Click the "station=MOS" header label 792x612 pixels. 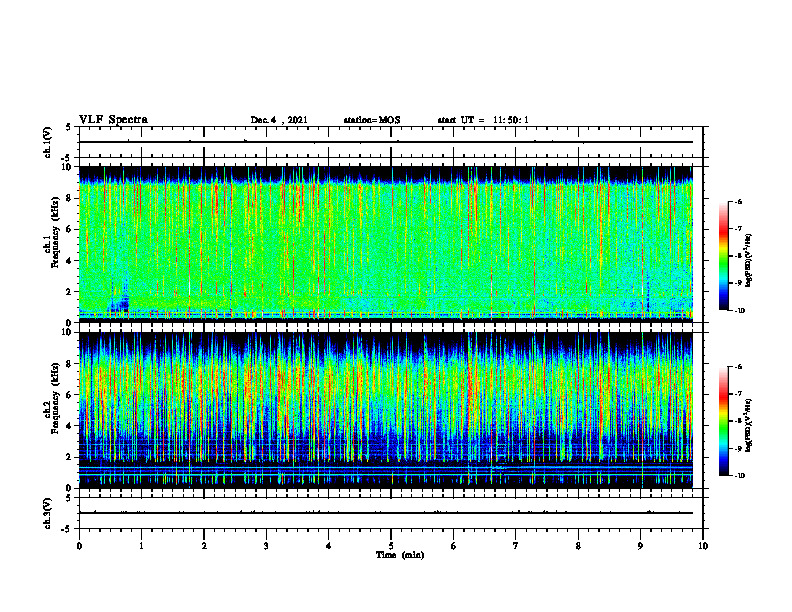tap(371, 120)
